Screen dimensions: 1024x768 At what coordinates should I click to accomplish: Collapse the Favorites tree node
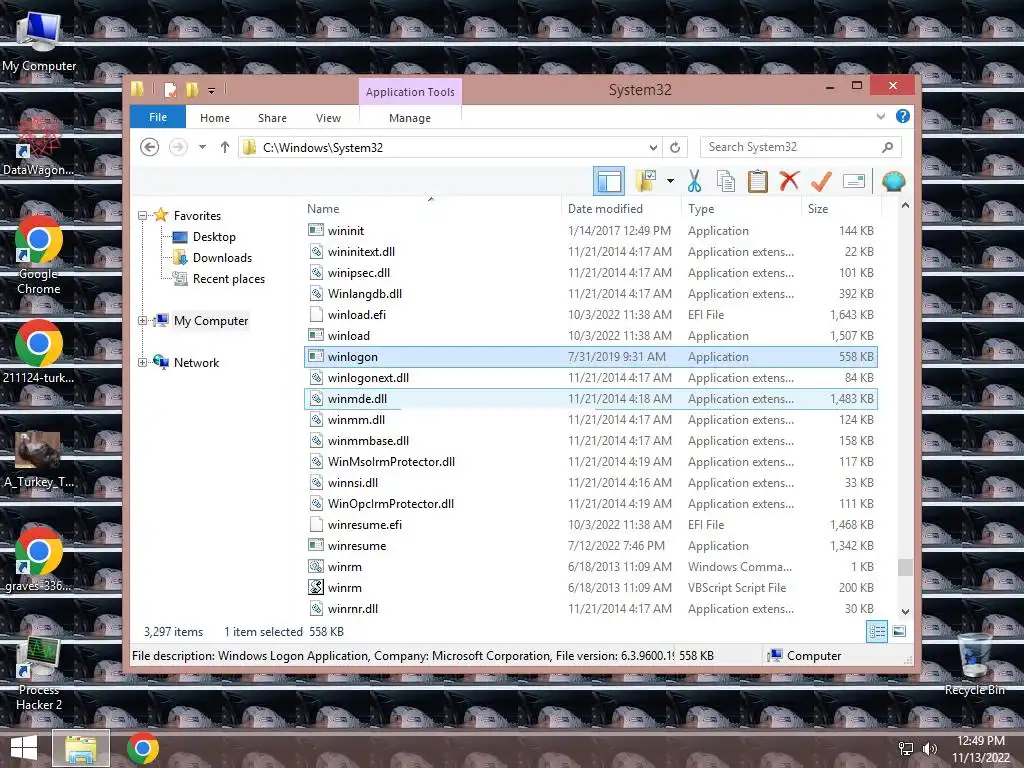point(142,216)
